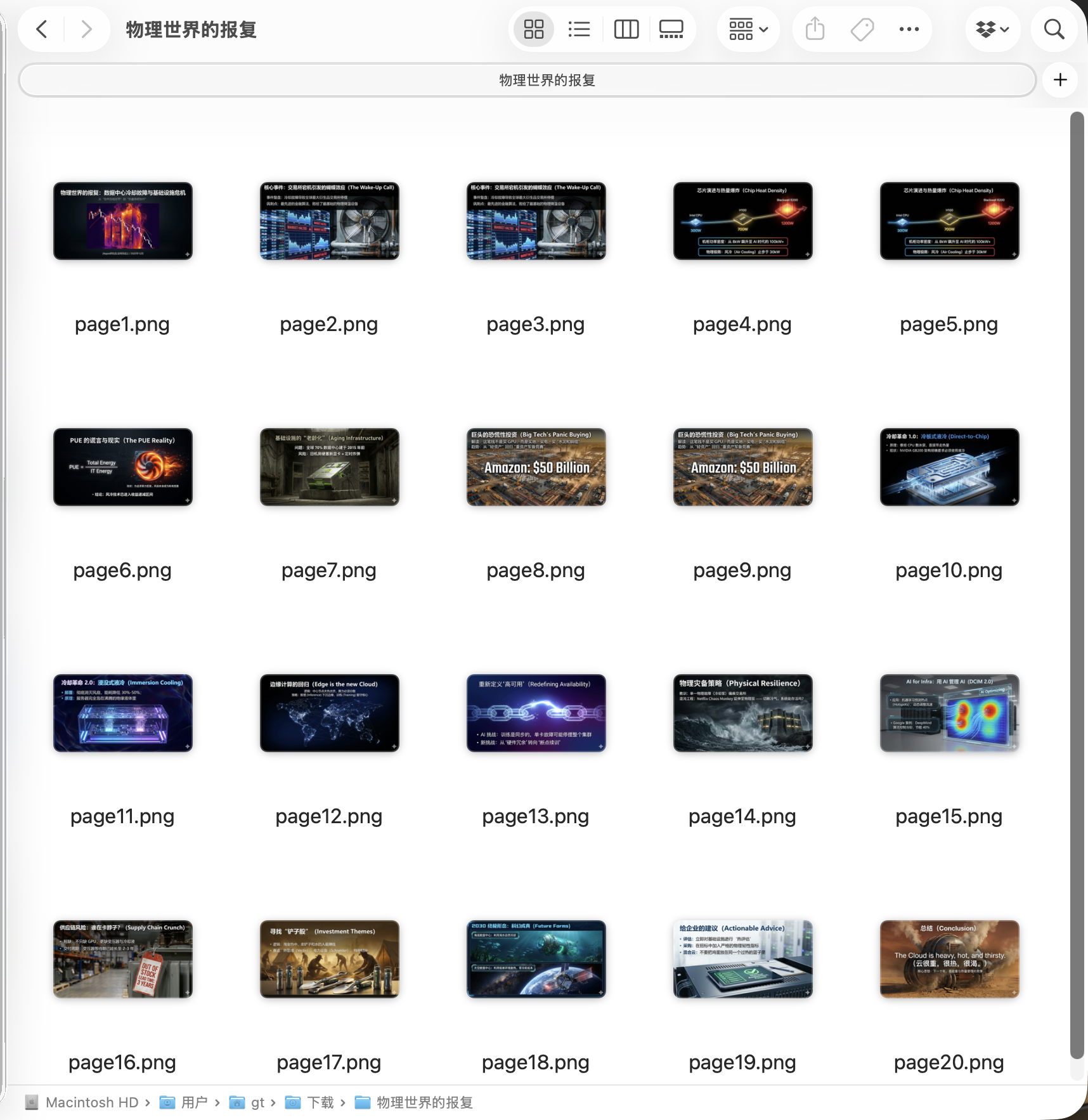Viewport: 1088px width, 1120px height.
Task: Switch to column view
Action: click(626, 29)
